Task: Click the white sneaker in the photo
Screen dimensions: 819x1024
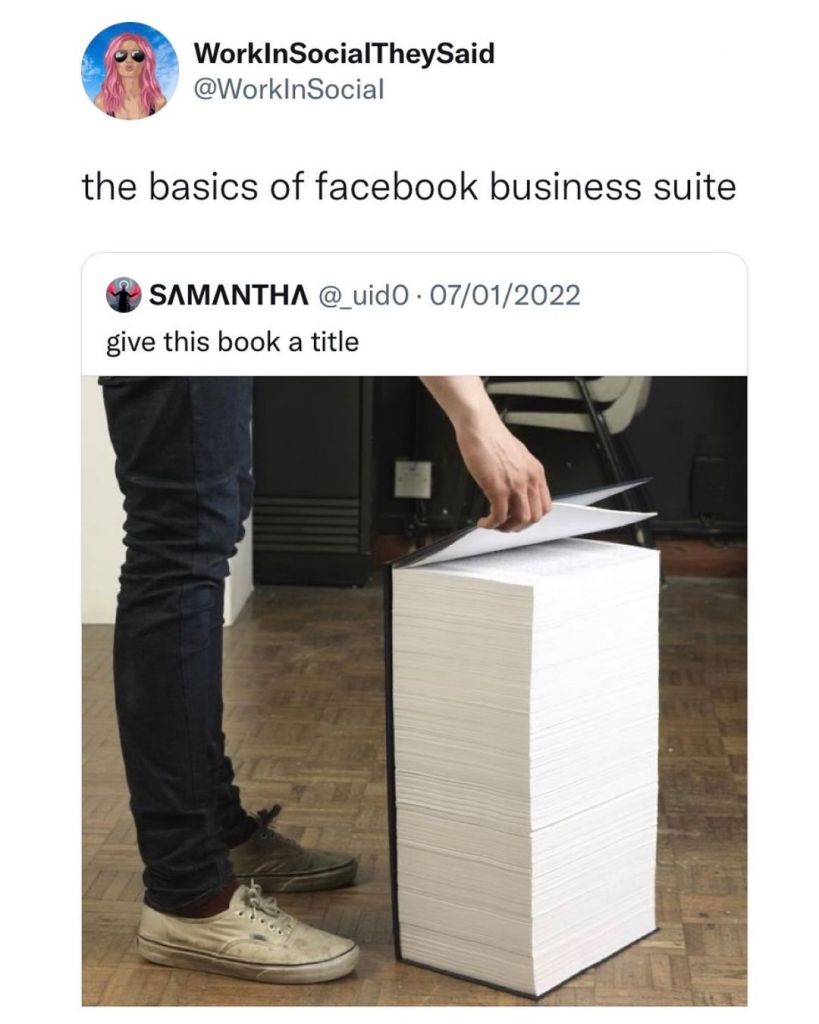Action: click(x=248, y=935)
